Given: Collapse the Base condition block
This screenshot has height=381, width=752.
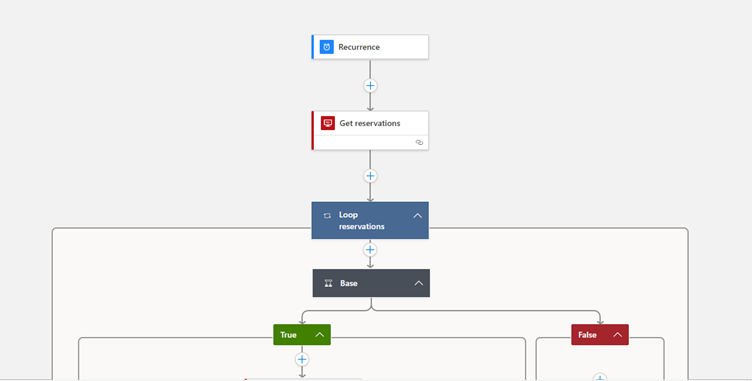Looking at the screenshot, I should 419,283.
